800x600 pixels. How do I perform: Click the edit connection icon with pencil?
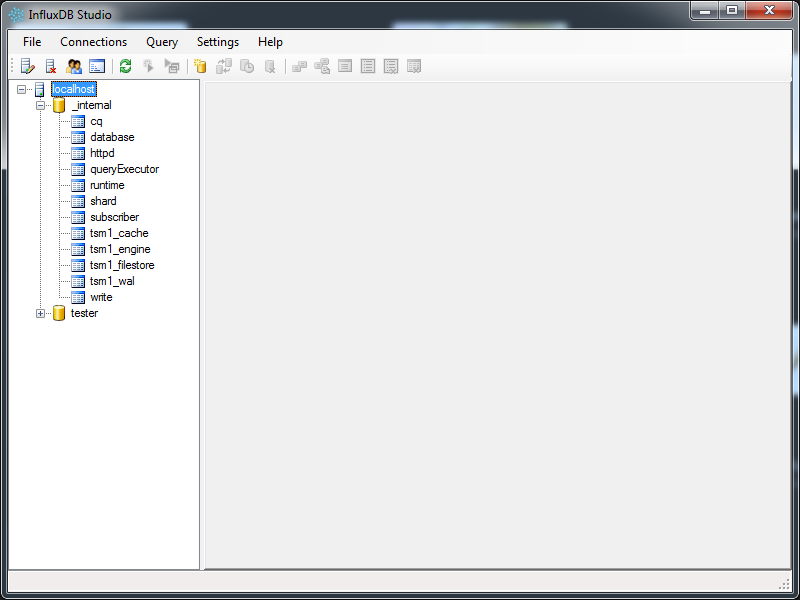pyautogui.click(x=28, y=66)
